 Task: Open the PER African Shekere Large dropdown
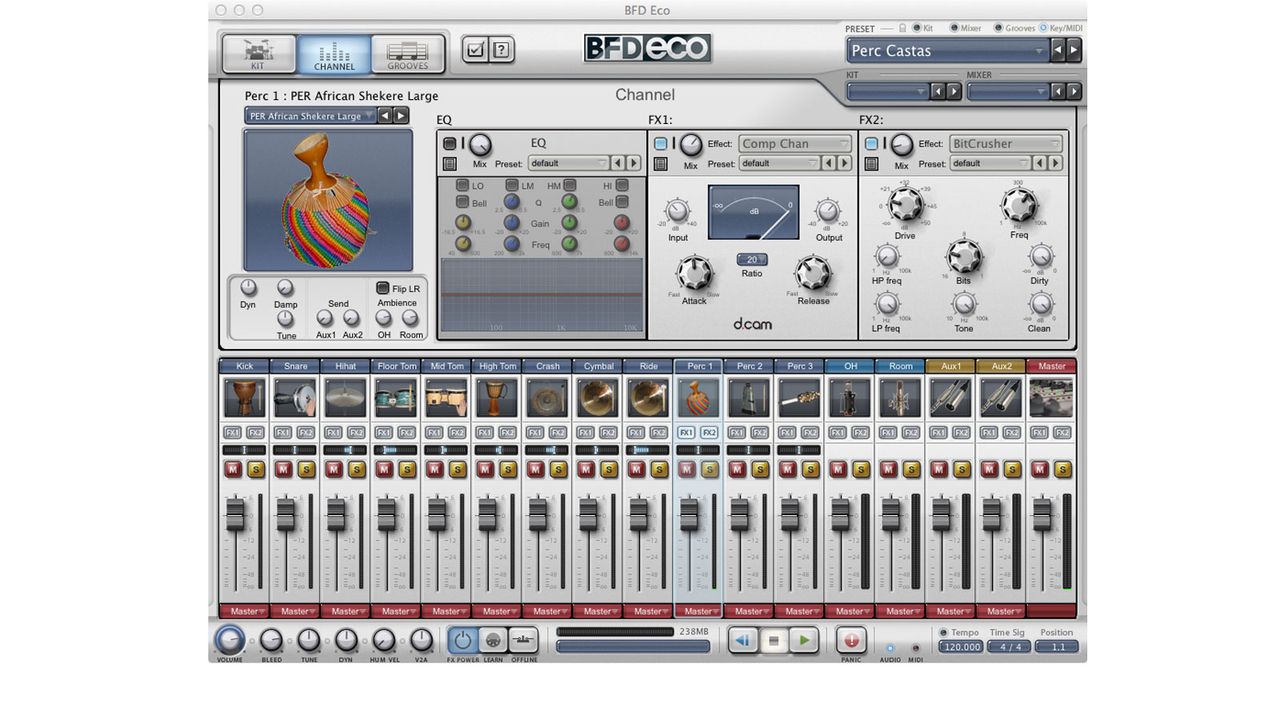point(311,116)
